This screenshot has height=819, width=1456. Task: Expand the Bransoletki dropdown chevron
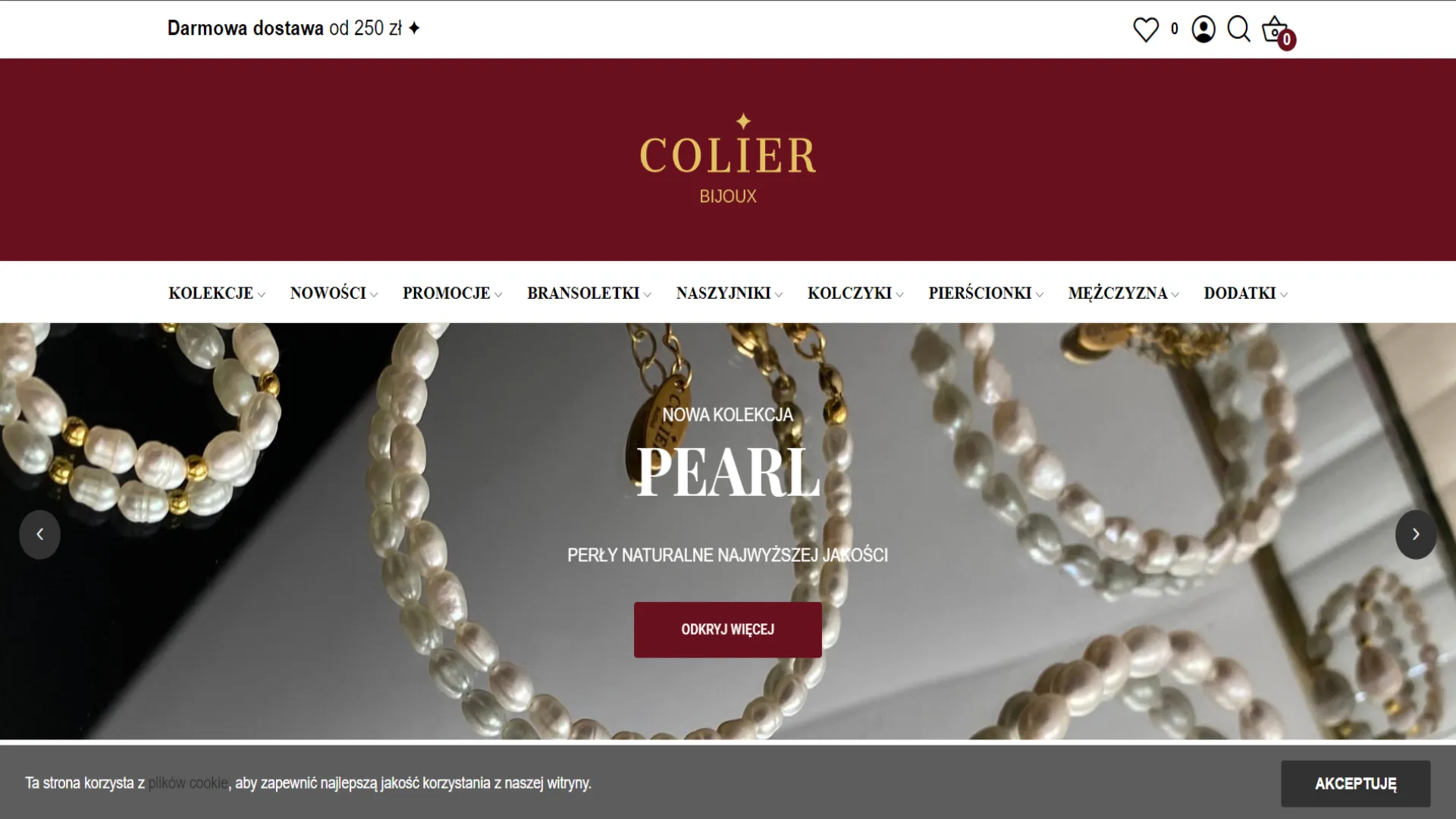click(648, 295)
